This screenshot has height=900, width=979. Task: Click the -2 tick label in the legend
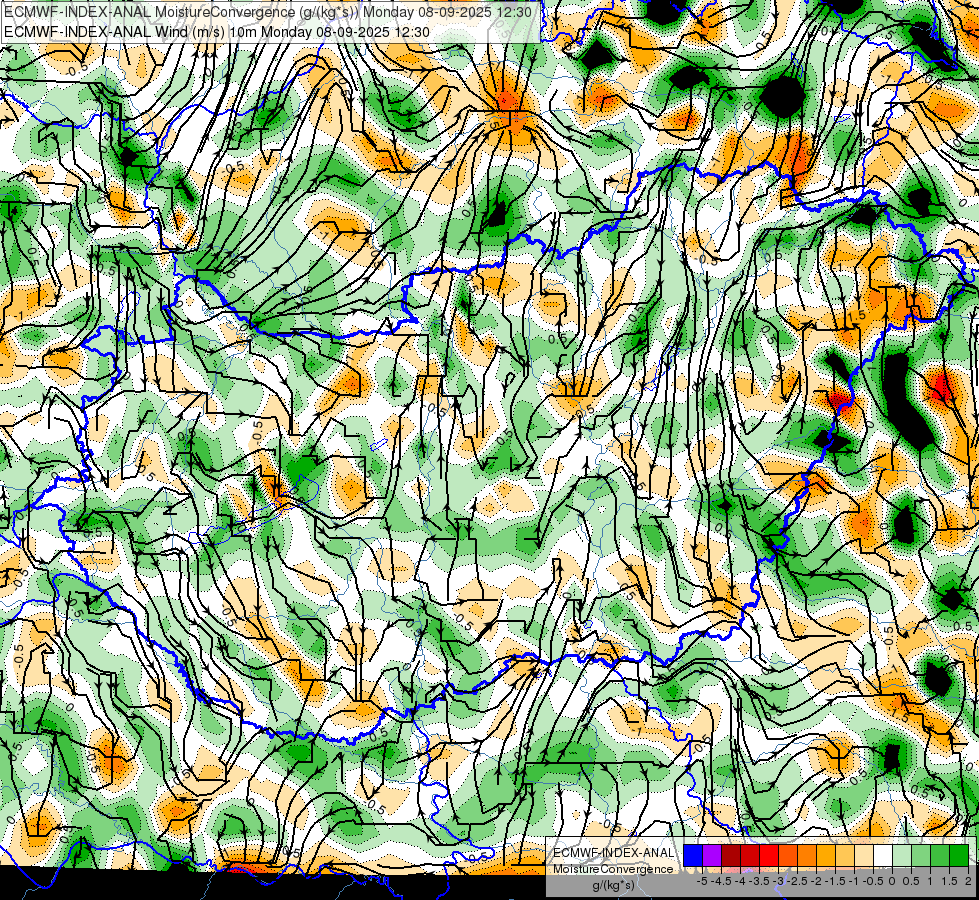click(x=816, y=881)
